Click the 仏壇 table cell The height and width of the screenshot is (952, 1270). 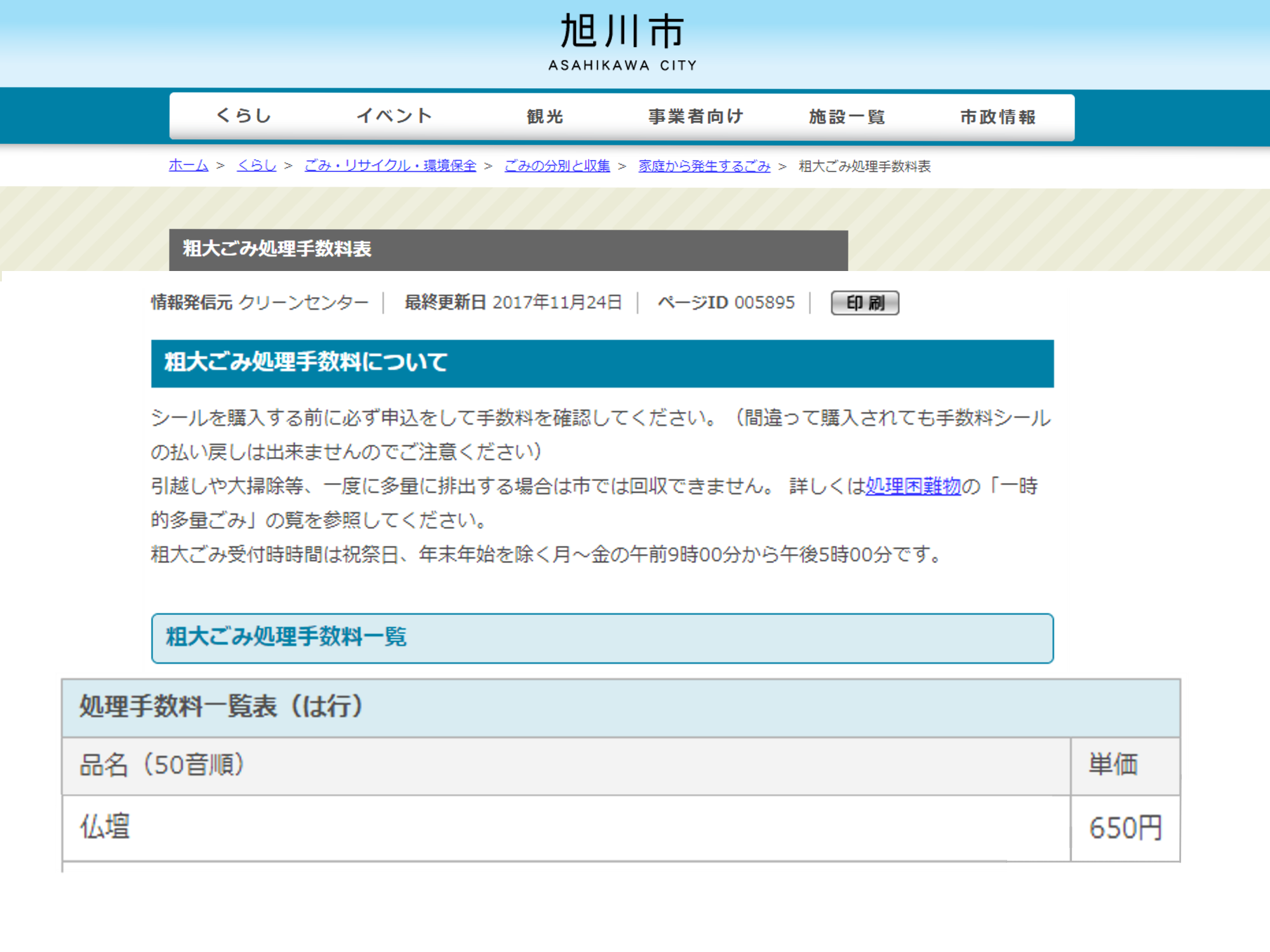pyautogui.click(x=566, y=828)
